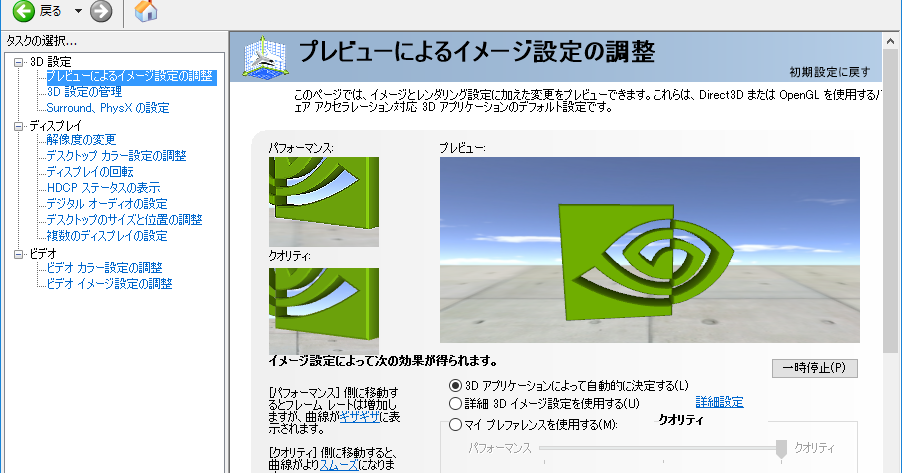902x473 pixels.
Task: Click the パフォーマンス sample thumbnail
Action: [324, 202]
